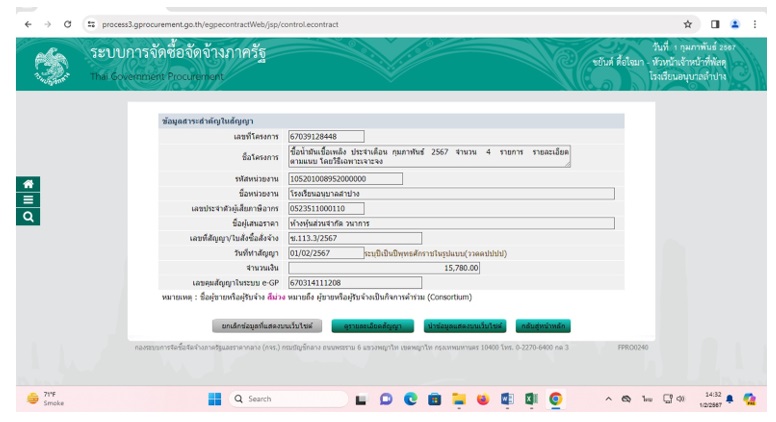The image size is (776, 422).
Task: Open the browser side panel icon
Action: click(x=715, y=24)
